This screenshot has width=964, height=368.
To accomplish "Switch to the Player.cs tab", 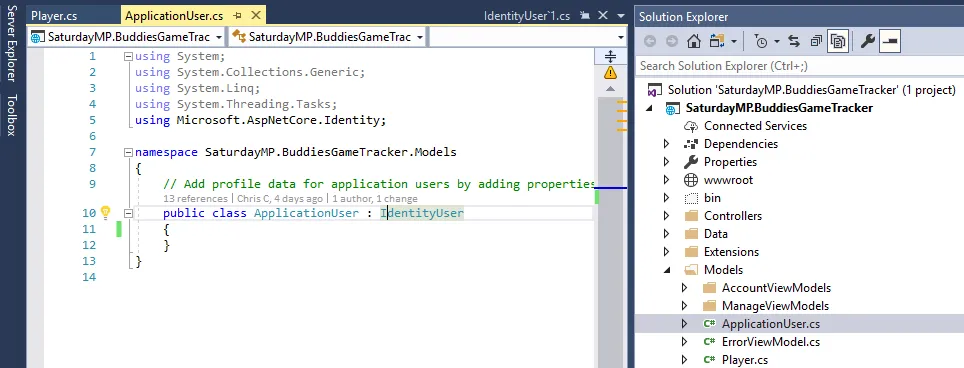I will point(54,15).
